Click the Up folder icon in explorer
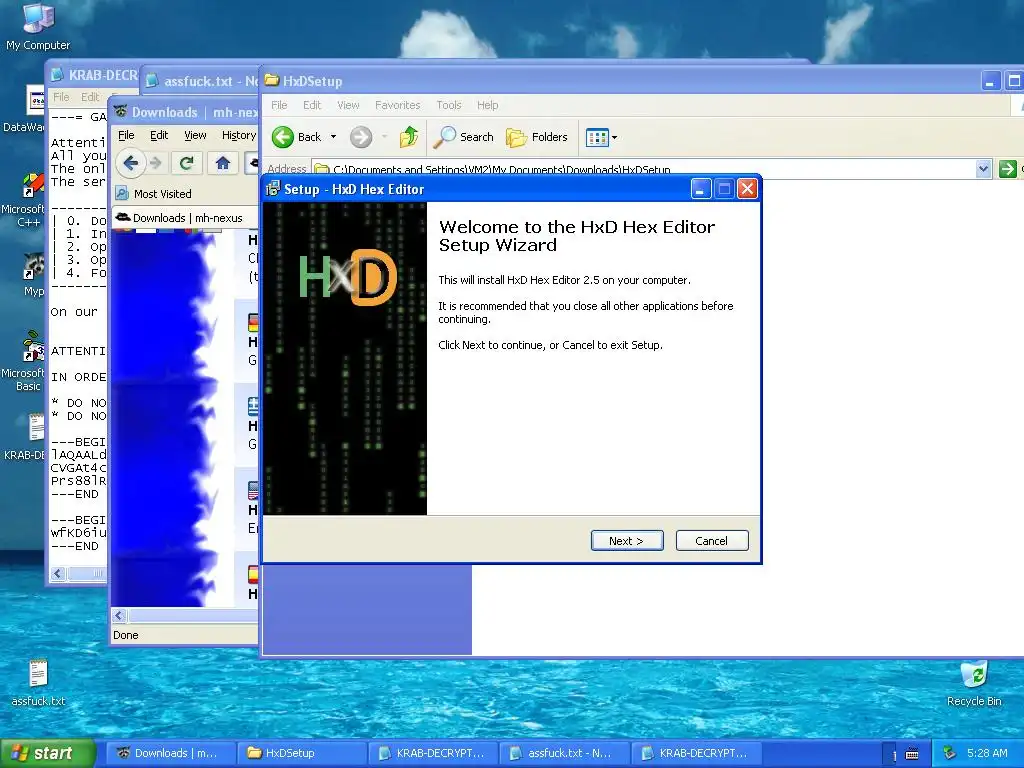The width and height of the screenshot is (1024, 768). tap(409, 137)
